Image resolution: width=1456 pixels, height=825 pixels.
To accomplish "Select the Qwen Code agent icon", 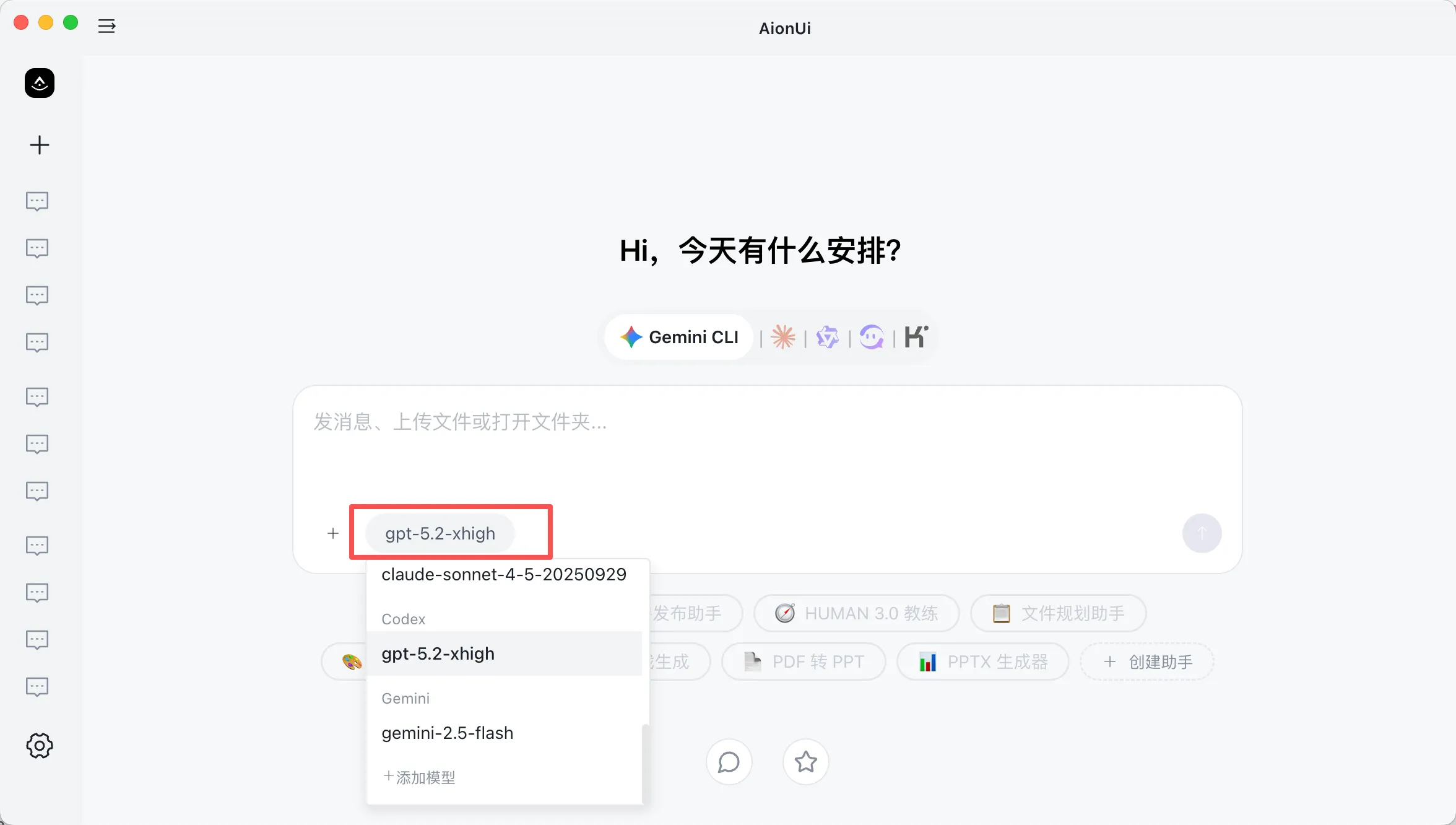I will (x=827, y=337).
